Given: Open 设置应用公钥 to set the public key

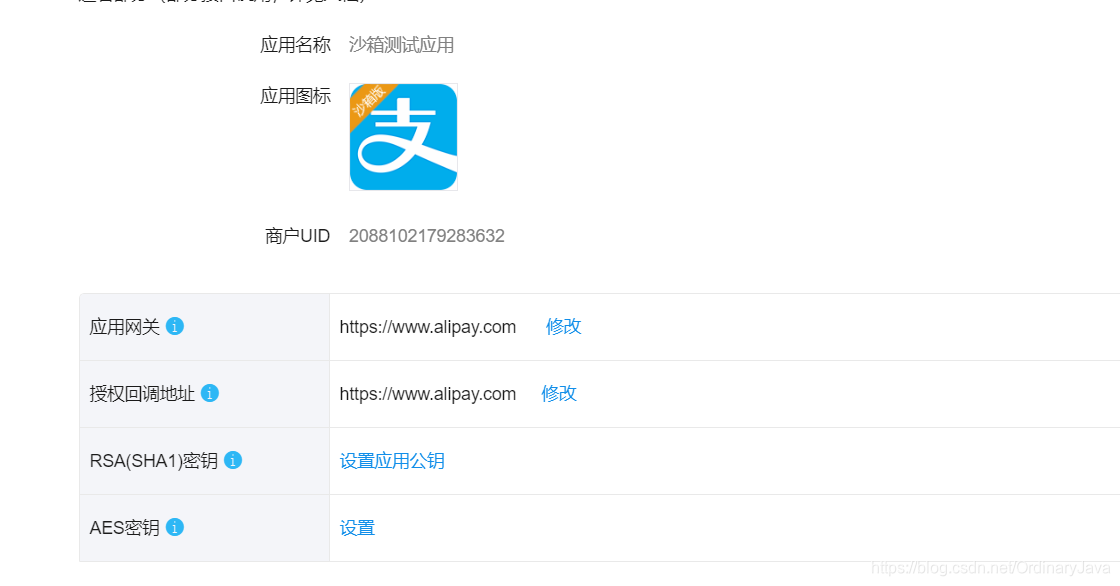Looking at the screenshot, I should point(392,460).
